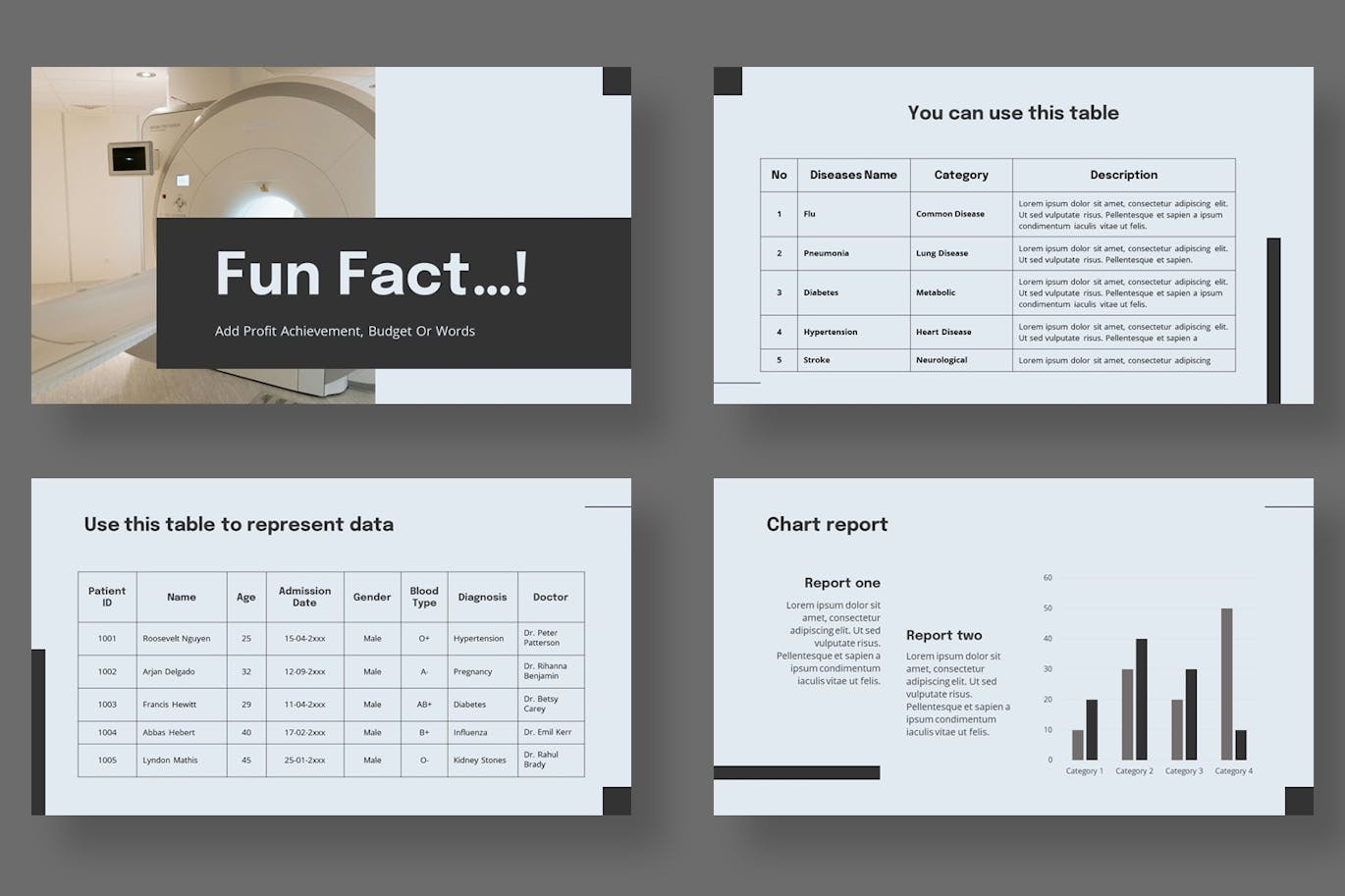1345x896 pixels.
Task: Click the 'Category 2' chart axis label
Action: 1134,771
